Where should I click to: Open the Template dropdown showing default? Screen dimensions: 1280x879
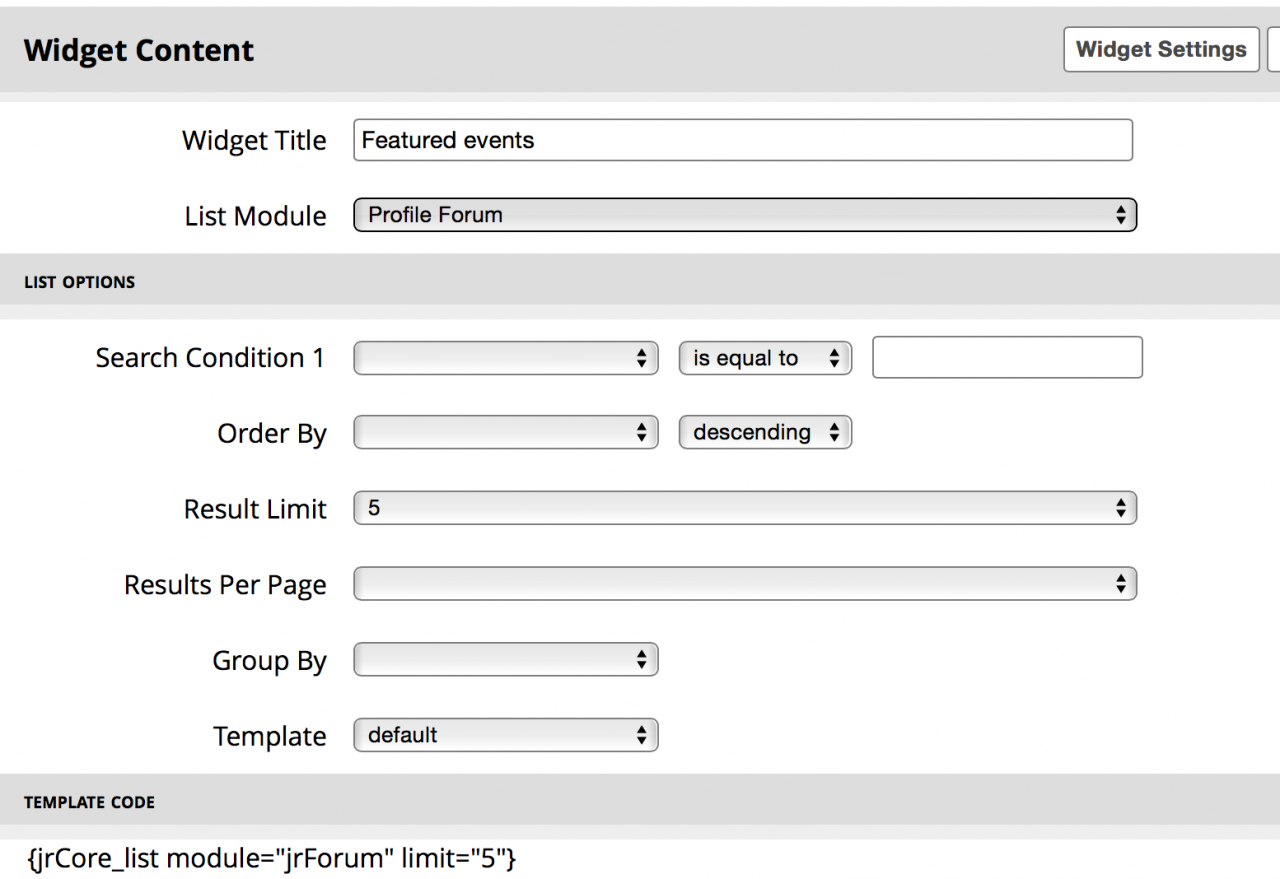pos(506,736)
